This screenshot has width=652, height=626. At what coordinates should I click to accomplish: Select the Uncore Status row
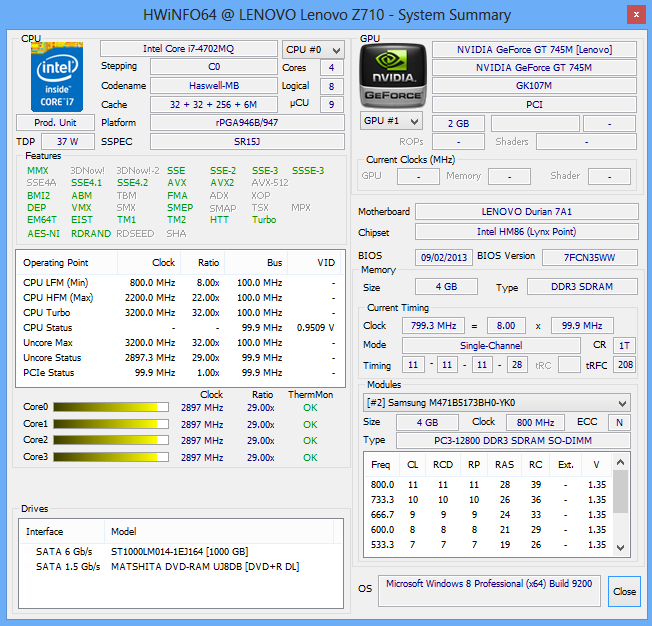coord(180,357)
